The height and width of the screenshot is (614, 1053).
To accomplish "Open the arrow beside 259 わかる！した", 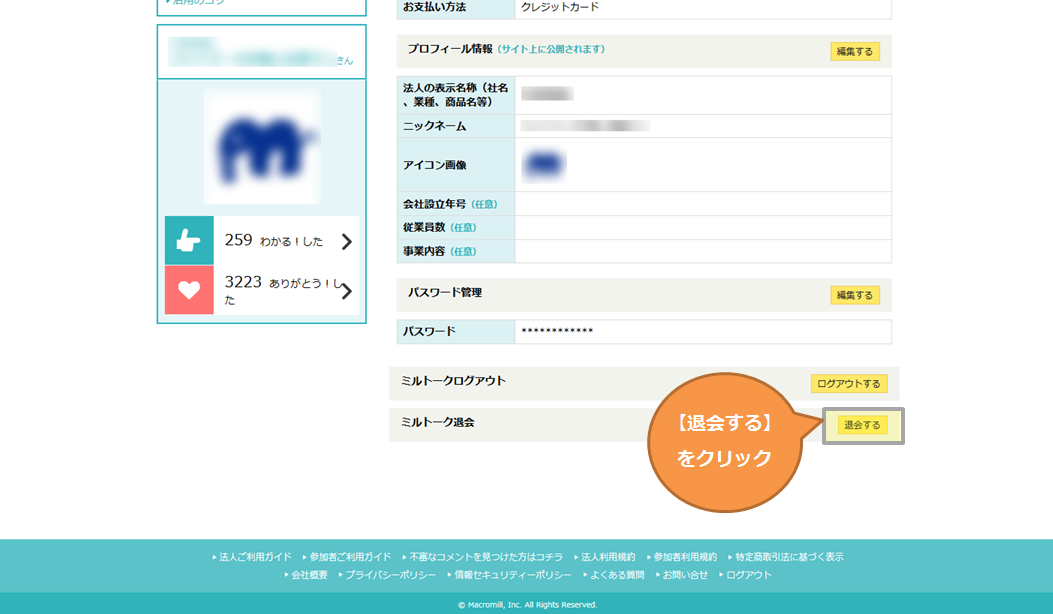I will 346,241.
